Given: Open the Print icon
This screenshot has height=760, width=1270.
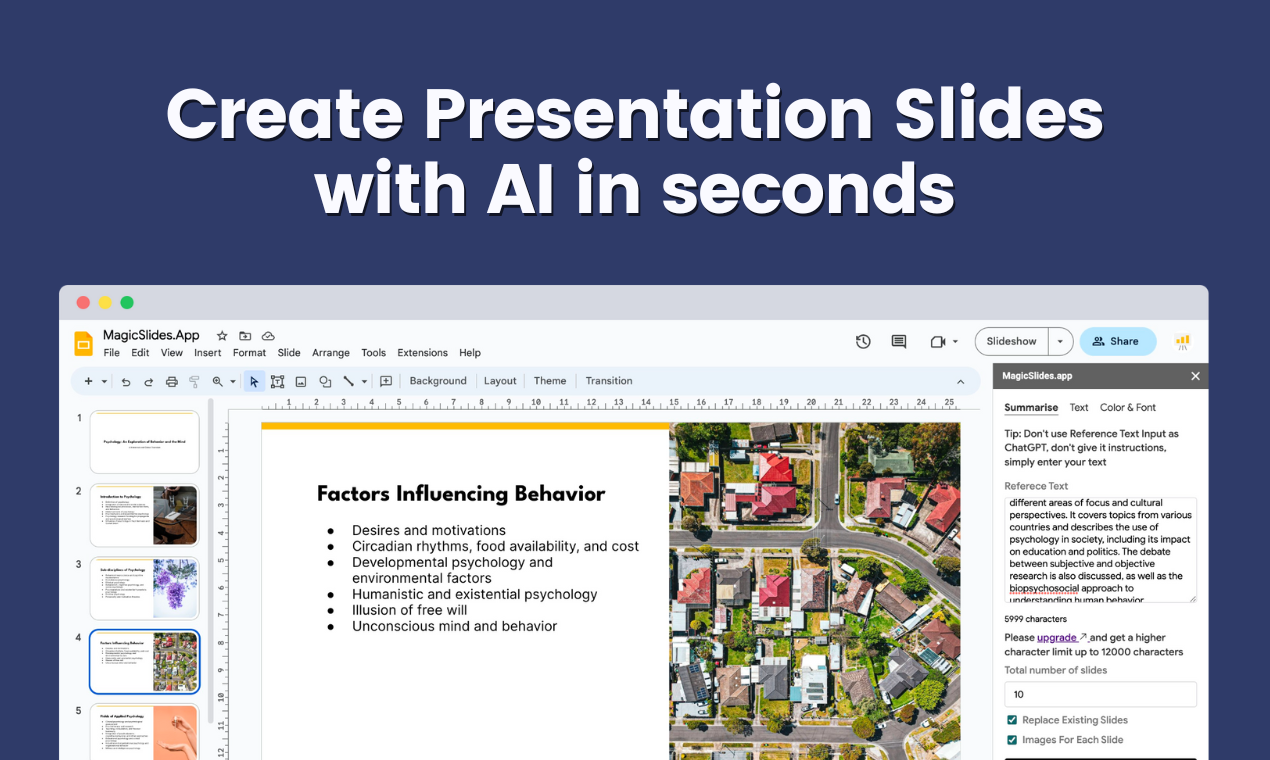Looking at the screenshot, I should click(x=171, y=381).
